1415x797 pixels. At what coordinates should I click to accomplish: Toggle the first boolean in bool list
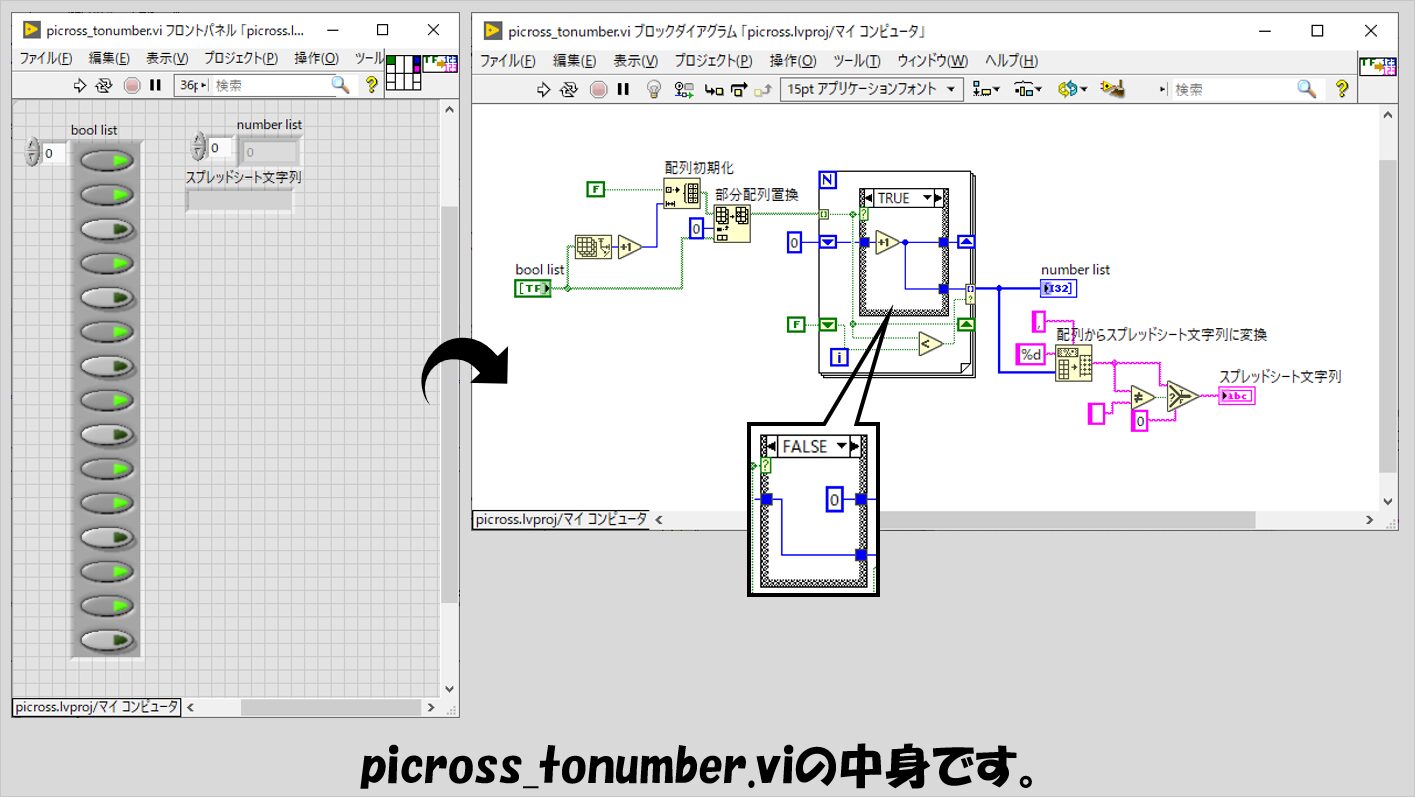coord(107,160)
